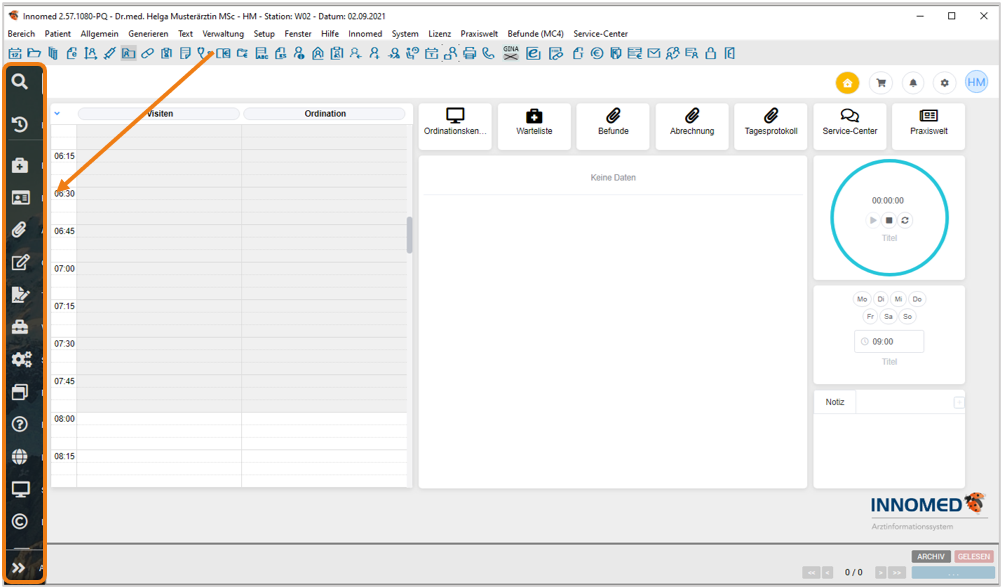Viewport: 1002px width, 588px height.
Task: Click the ABC document toolbar icon
Action: tap(261, 54)
